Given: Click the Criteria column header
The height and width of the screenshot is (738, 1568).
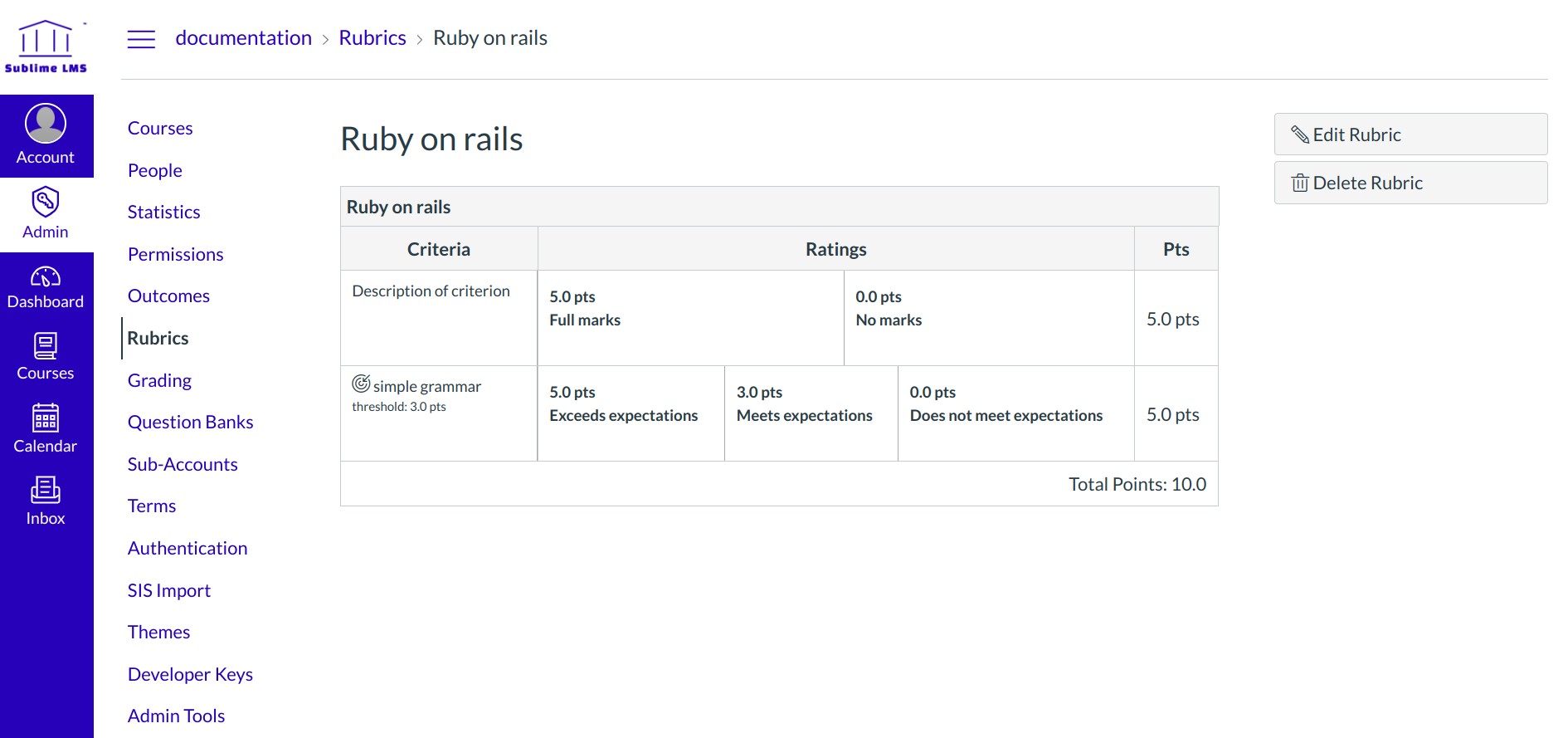Looking at the screenshot, I should [x=439, y=249].
